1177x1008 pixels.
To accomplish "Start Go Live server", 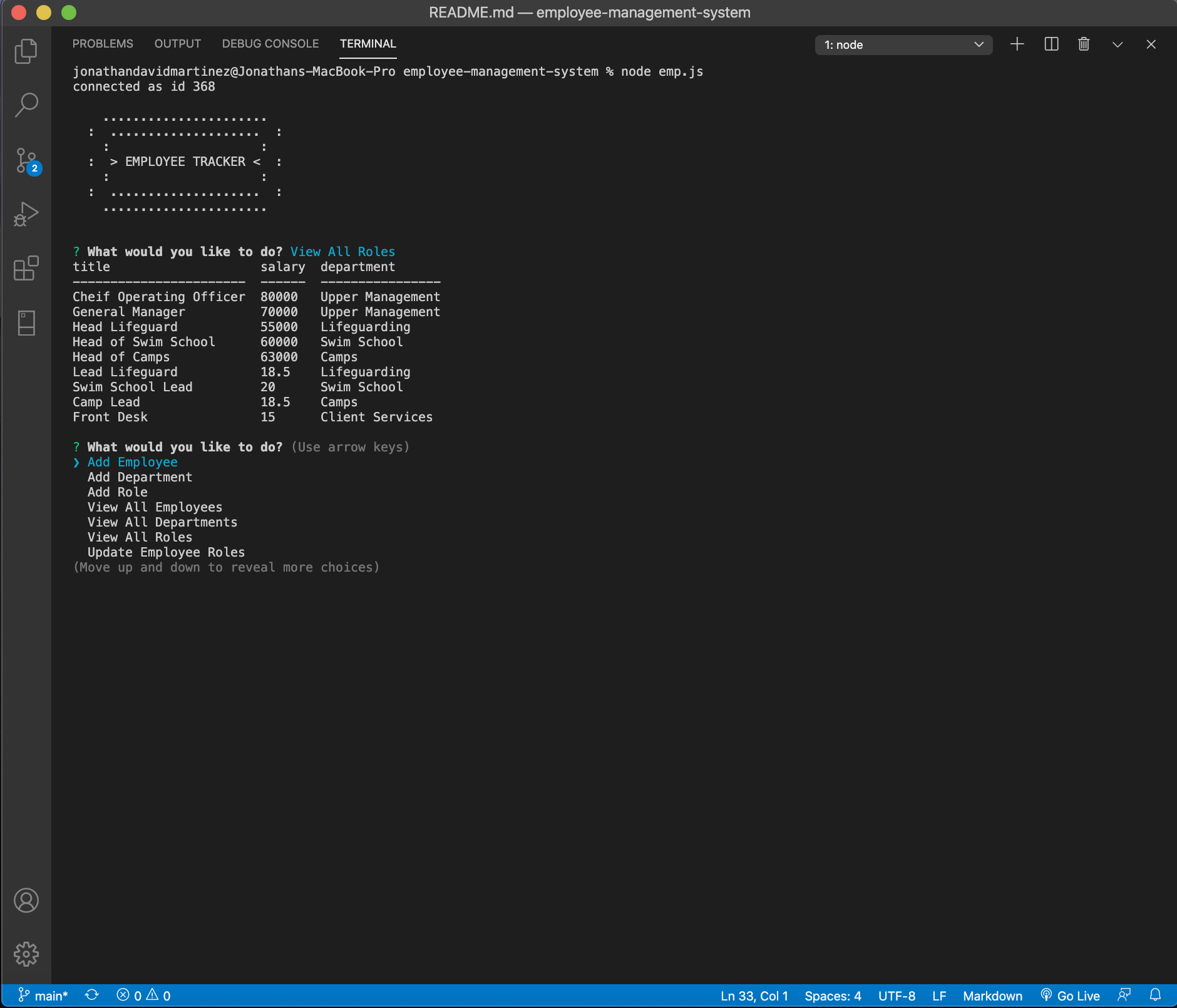I will tap(1070, 995).
